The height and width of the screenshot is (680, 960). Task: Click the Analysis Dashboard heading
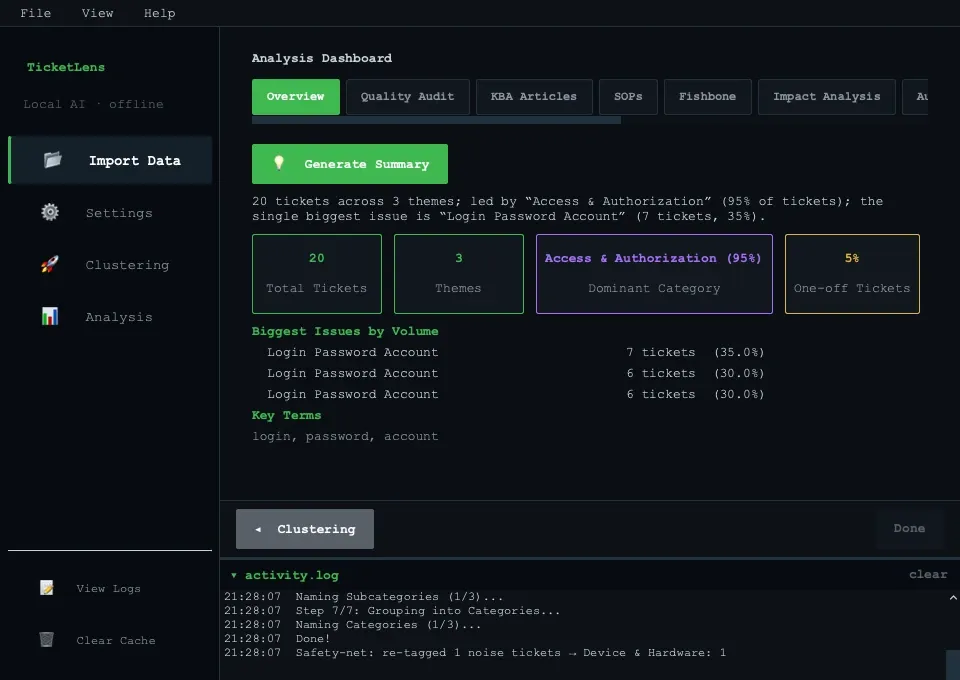[x=322, y=58]
